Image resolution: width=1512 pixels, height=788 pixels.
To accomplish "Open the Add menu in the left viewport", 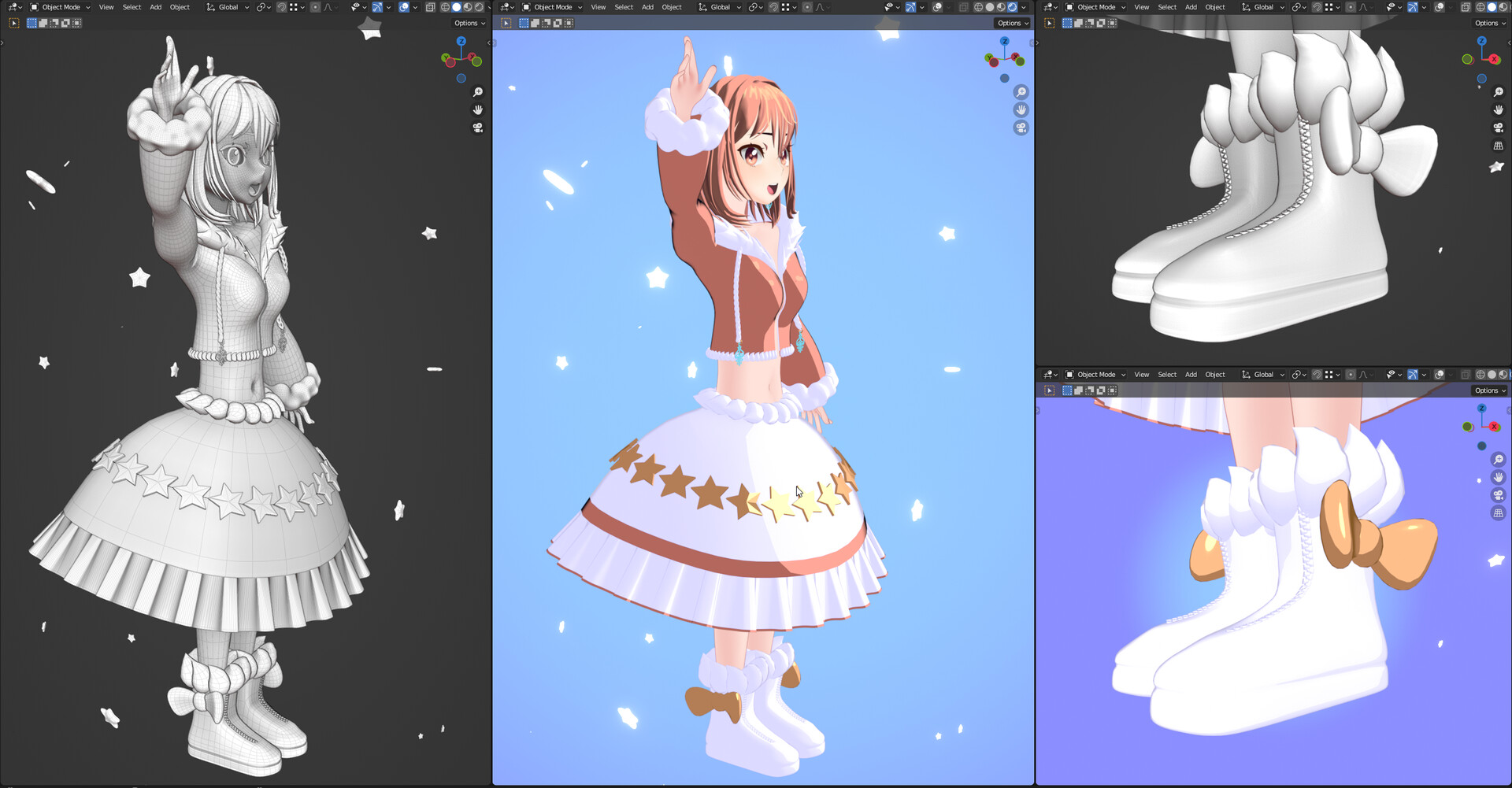I will (x=156, y=7).
